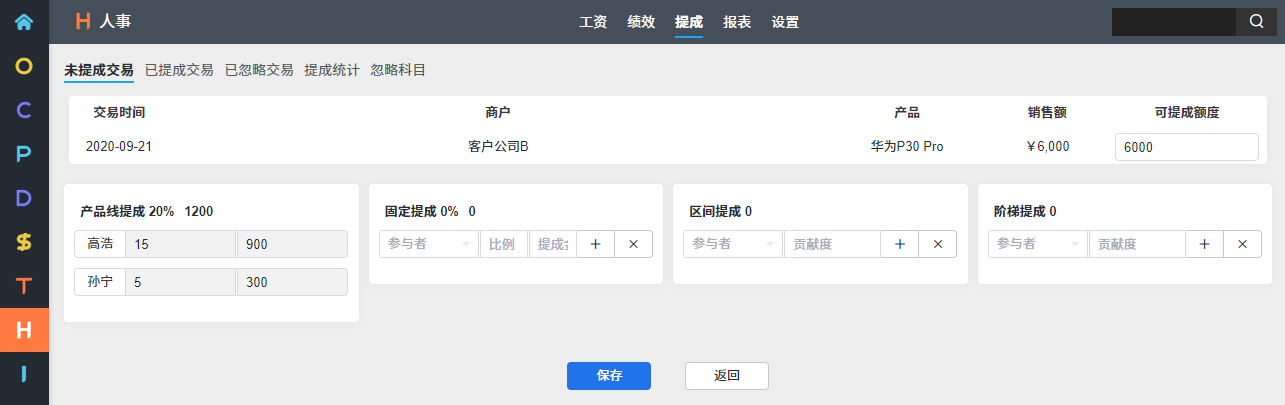Viewport: 1285px width, 405px height.
Task: Open the blue P module in sidebar
Action: (24, 154)
